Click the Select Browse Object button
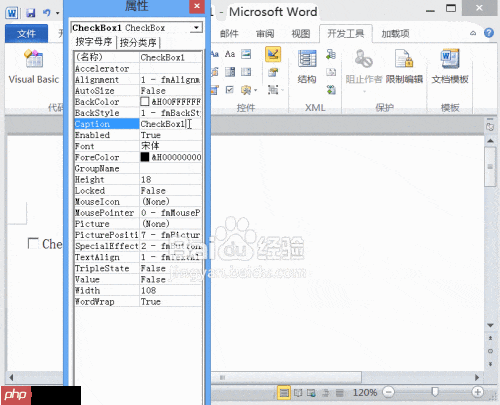This screenshot has height=405, width=500. [x=490, y=351]
